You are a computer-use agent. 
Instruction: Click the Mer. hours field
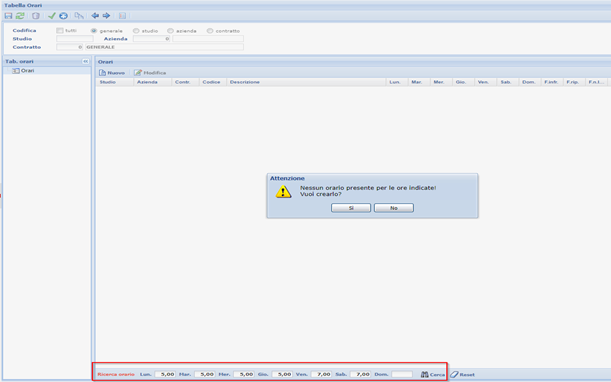(244, 374)
